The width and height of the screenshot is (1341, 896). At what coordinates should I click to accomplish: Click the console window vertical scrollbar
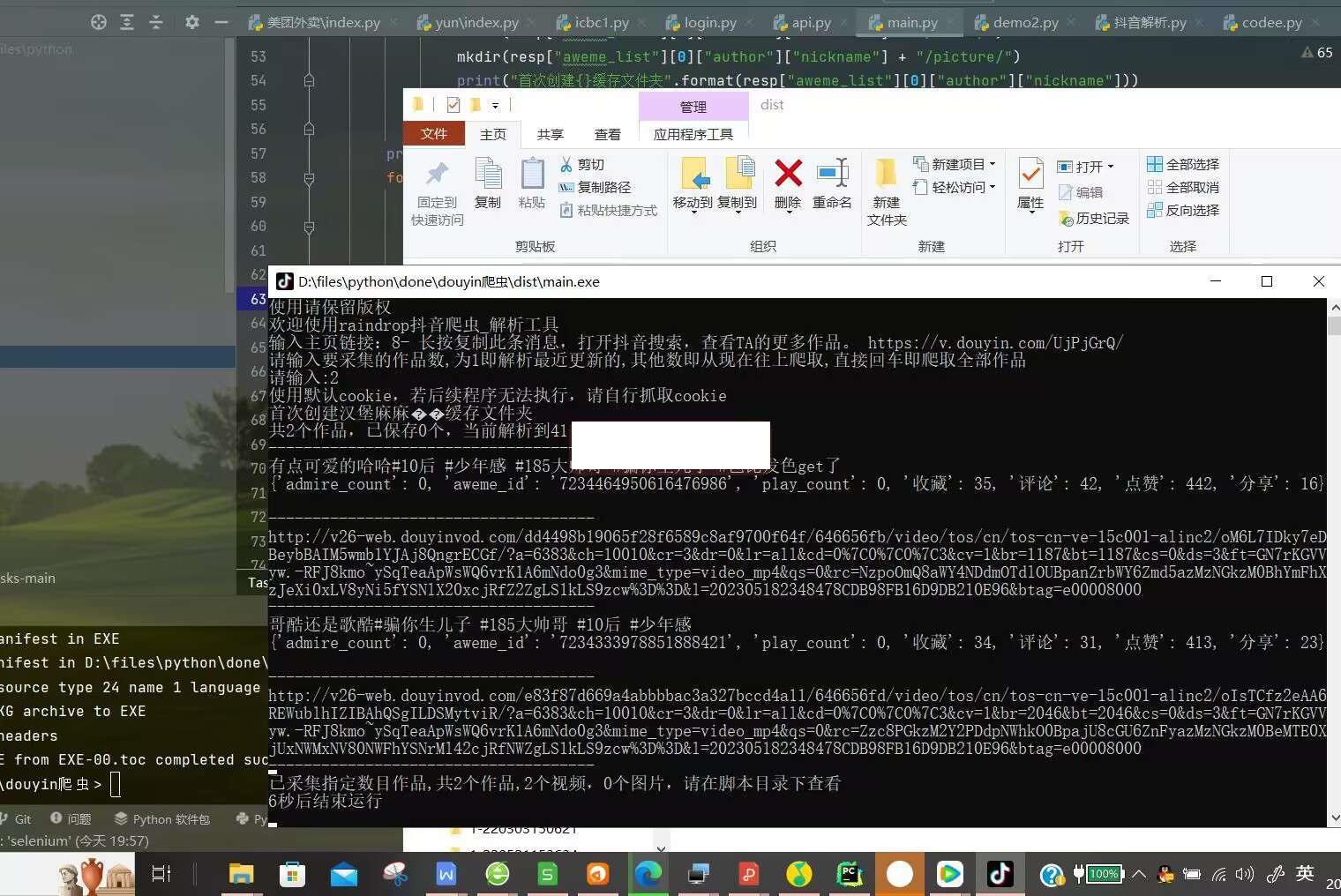tap(1333, 564)
